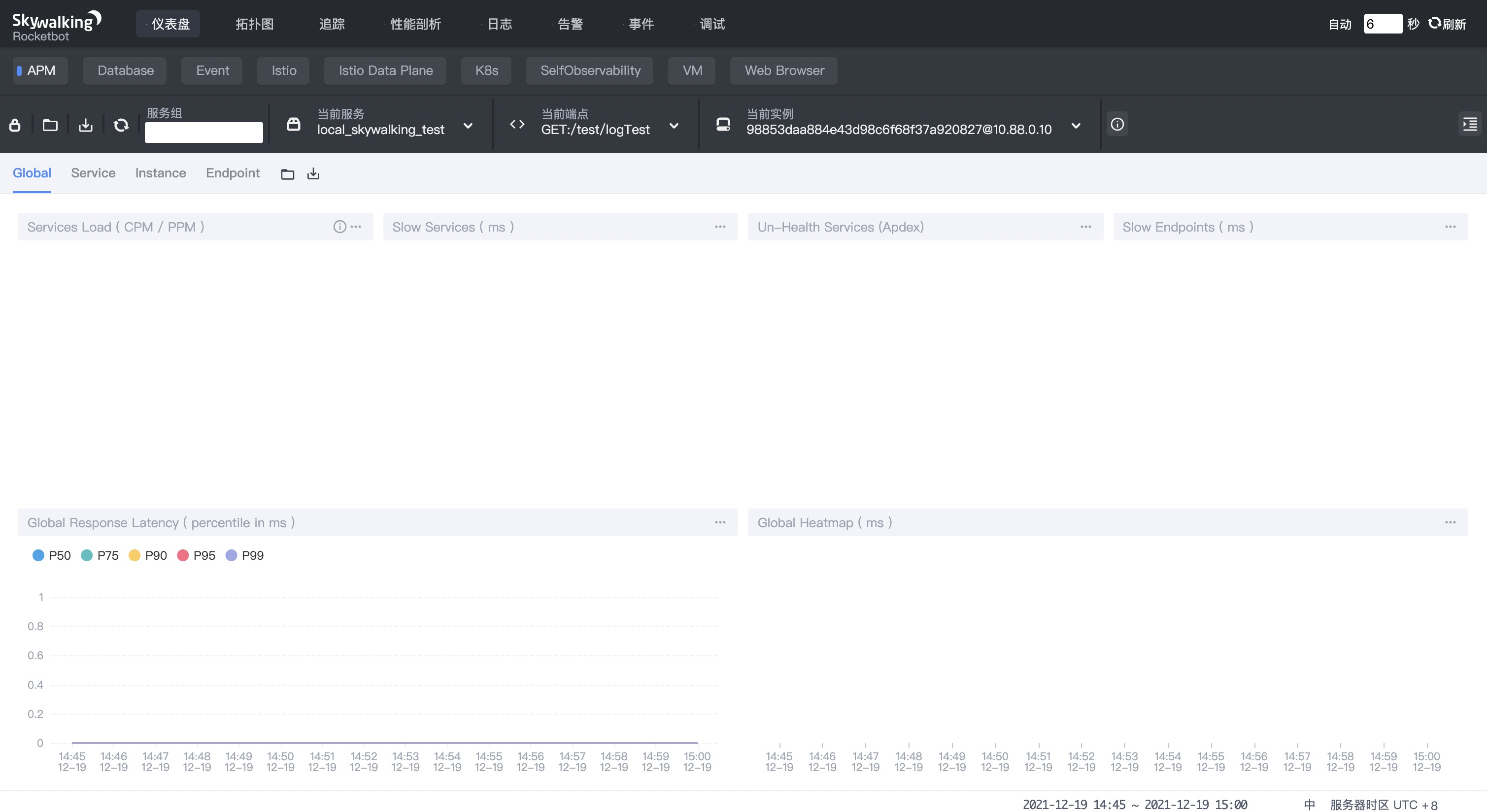Click the instance info circle icon
Screen dimensions: 1487x812
1117,124
